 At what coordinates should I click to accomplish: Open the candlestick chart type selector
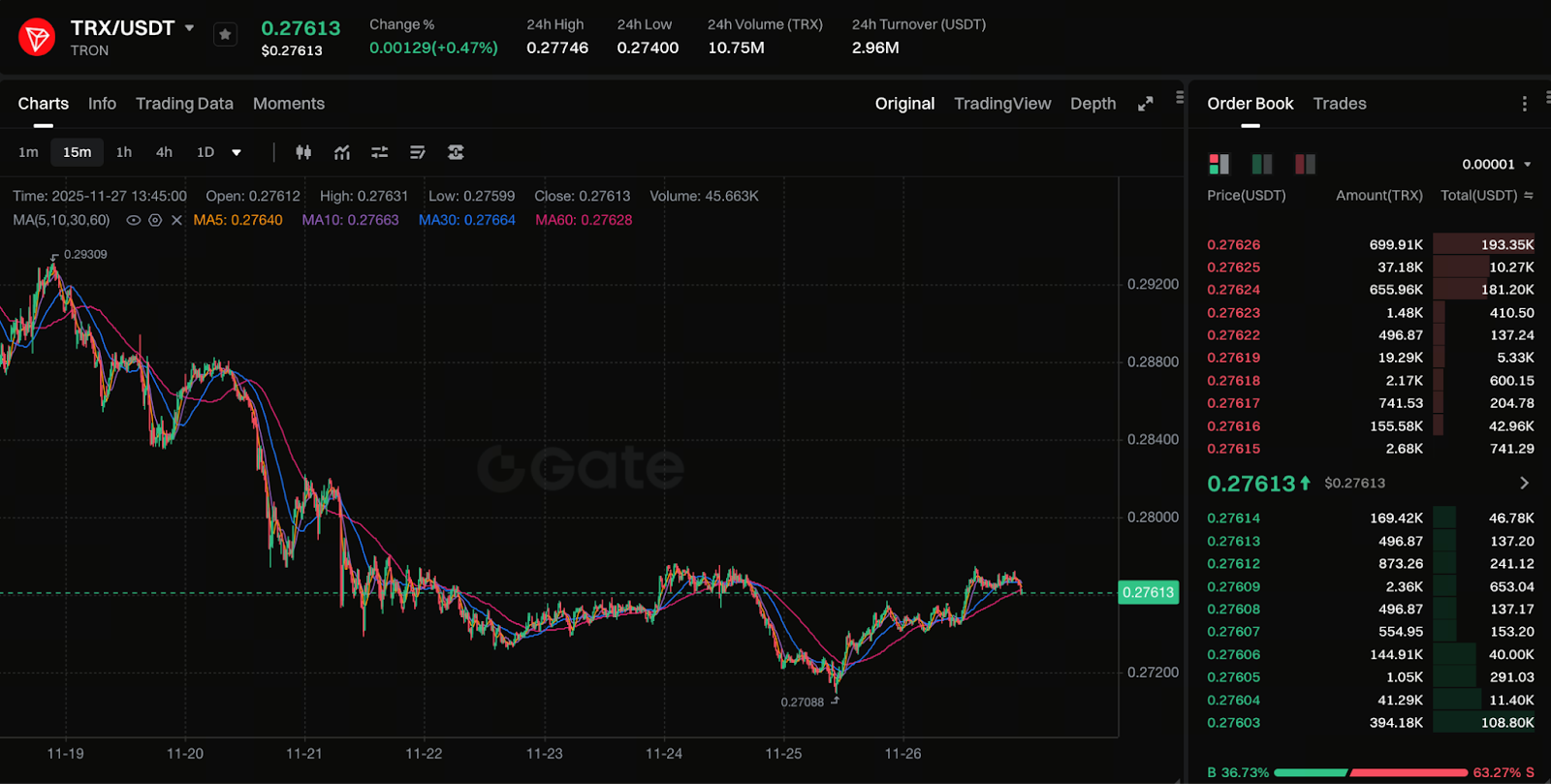[x=303, y=152]
